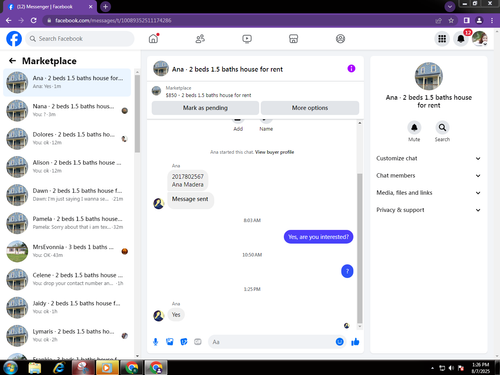Open the Pamela conversation in the list
Screen dimensions: 500x375
[x=67, y=223]
